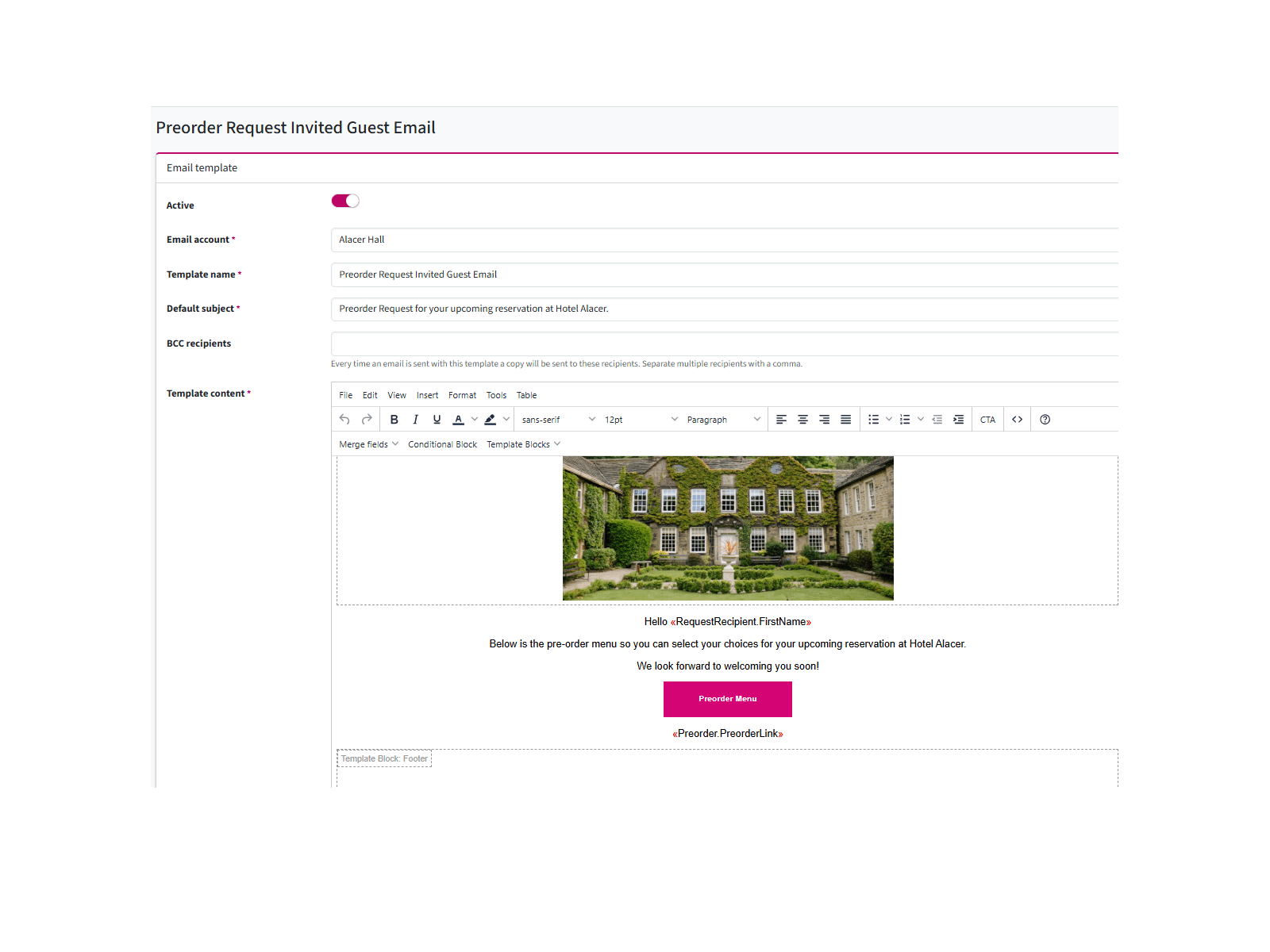Open the source code view
1270x952 pixels.
(x=1017, y=420)
